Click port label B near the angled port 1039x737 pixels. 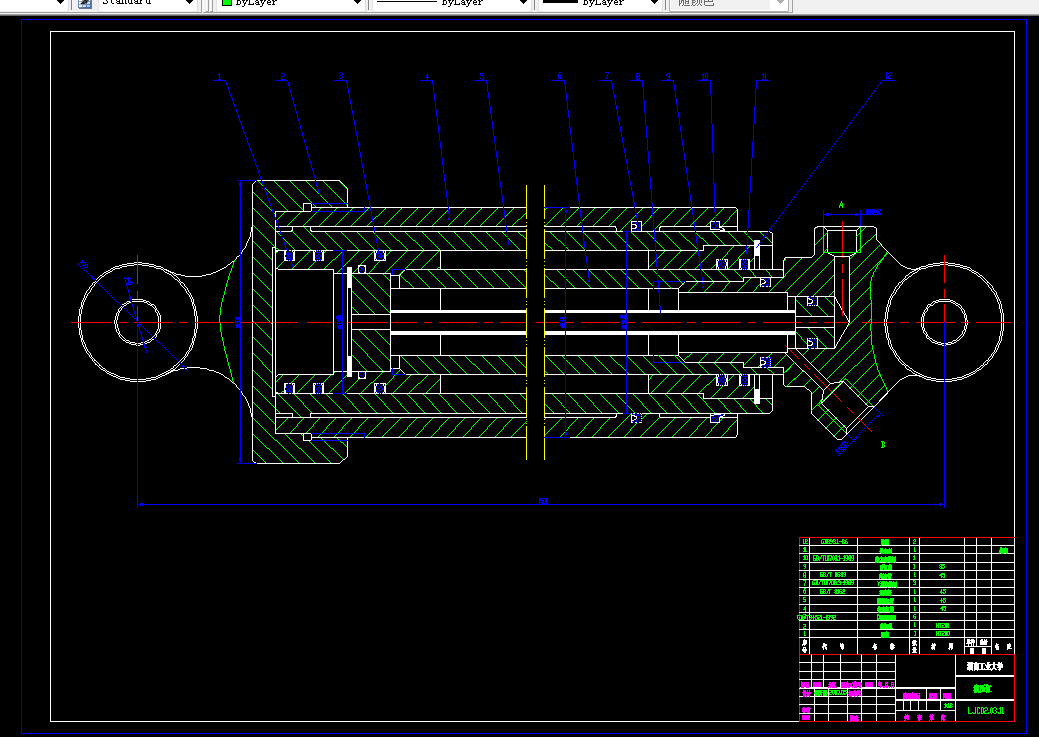pos(883,445)
